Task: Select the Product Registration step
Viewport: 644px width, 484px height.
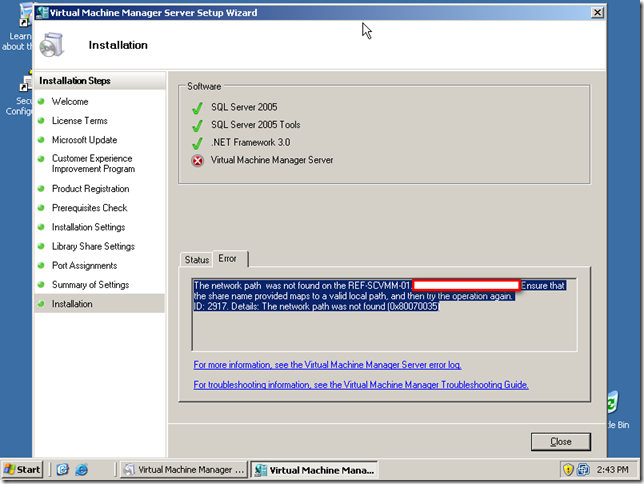Action: (90, 189)
